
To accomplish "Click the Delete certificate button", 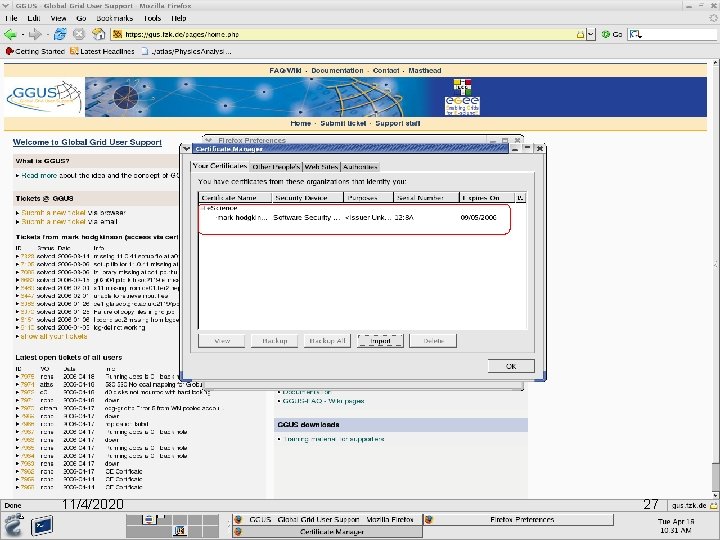I will [x=433, y=341].
